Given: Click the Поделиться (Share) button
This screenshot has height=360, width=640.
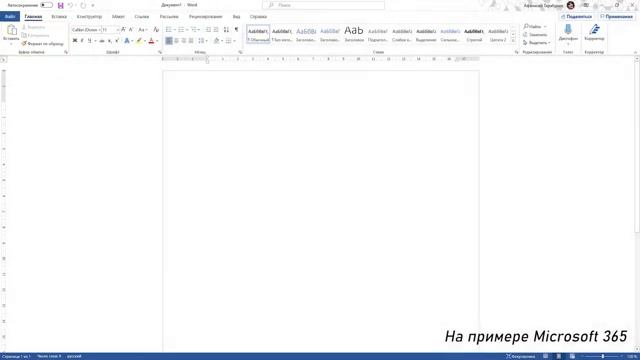Looking at the screenshot, I should coord(576,16).
